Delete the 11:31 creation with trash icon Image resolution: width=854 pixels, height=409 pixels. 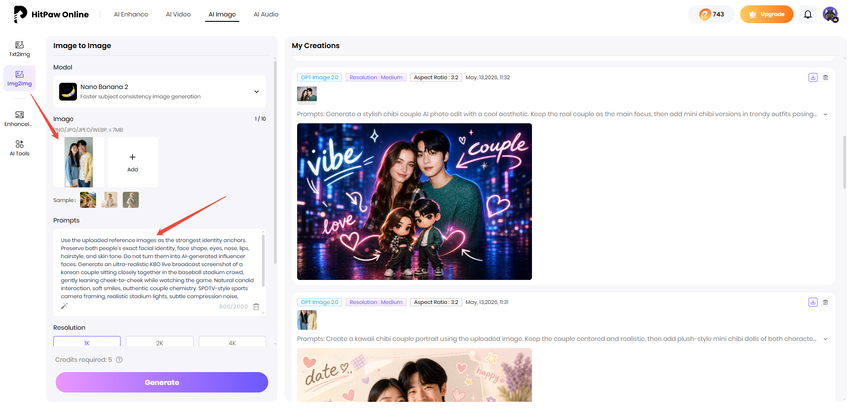point(826,302)
